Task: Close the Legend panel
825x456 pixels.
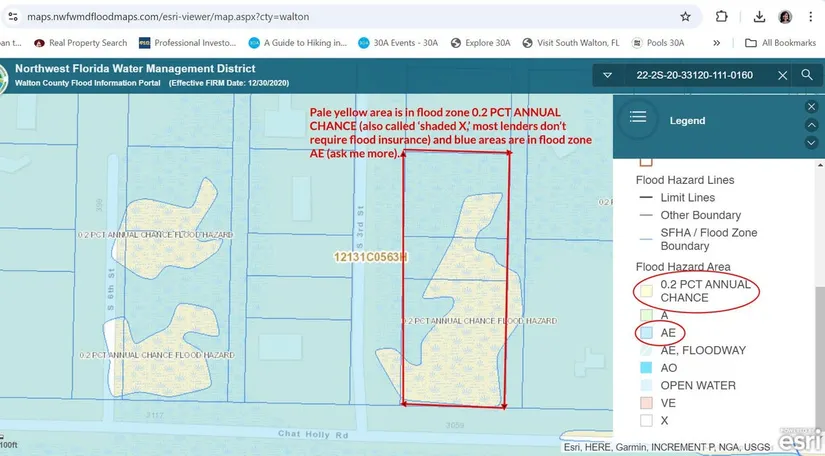Action: [x=811, y=106]
